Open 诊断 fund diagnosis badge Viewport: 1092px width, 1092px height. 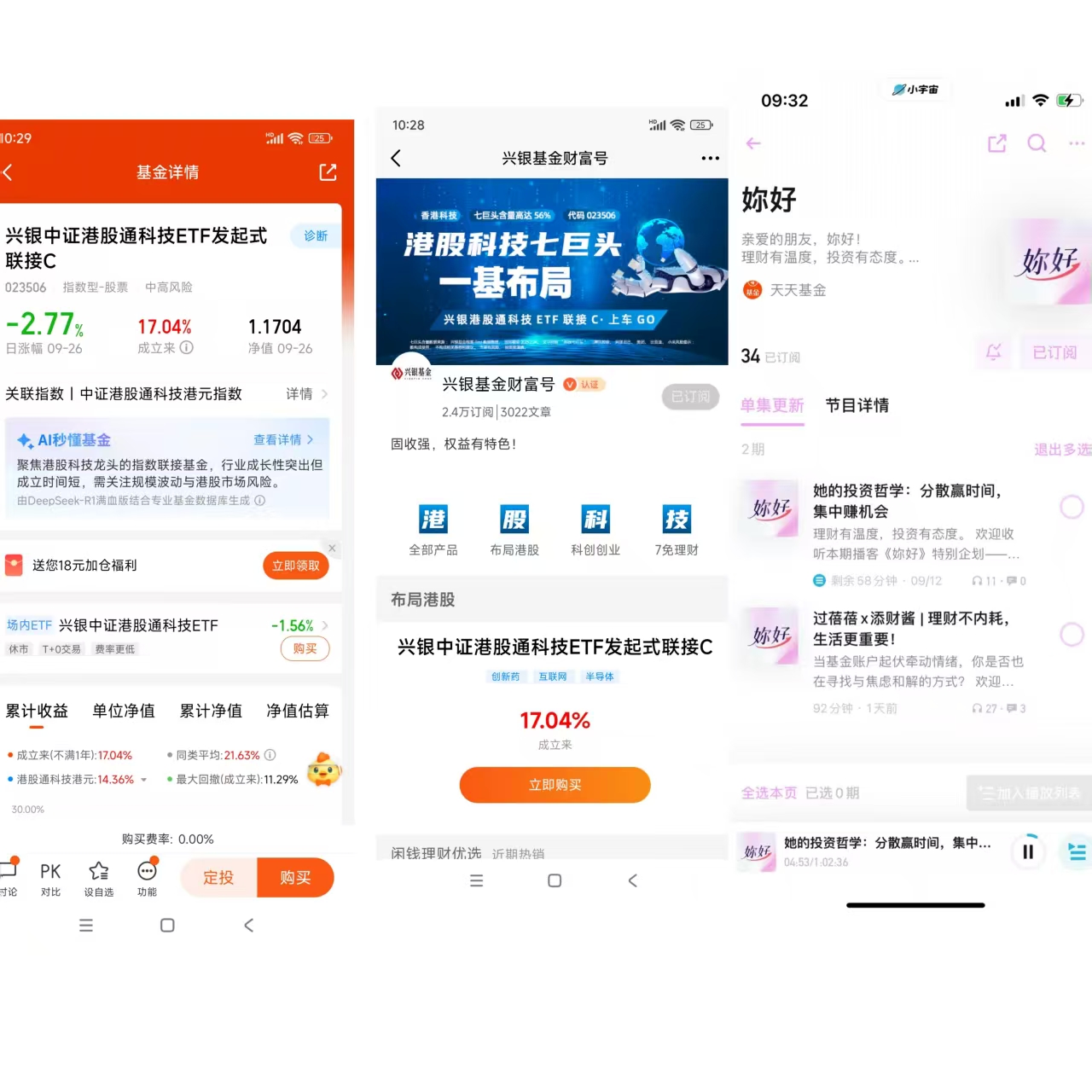pos(316,235)
